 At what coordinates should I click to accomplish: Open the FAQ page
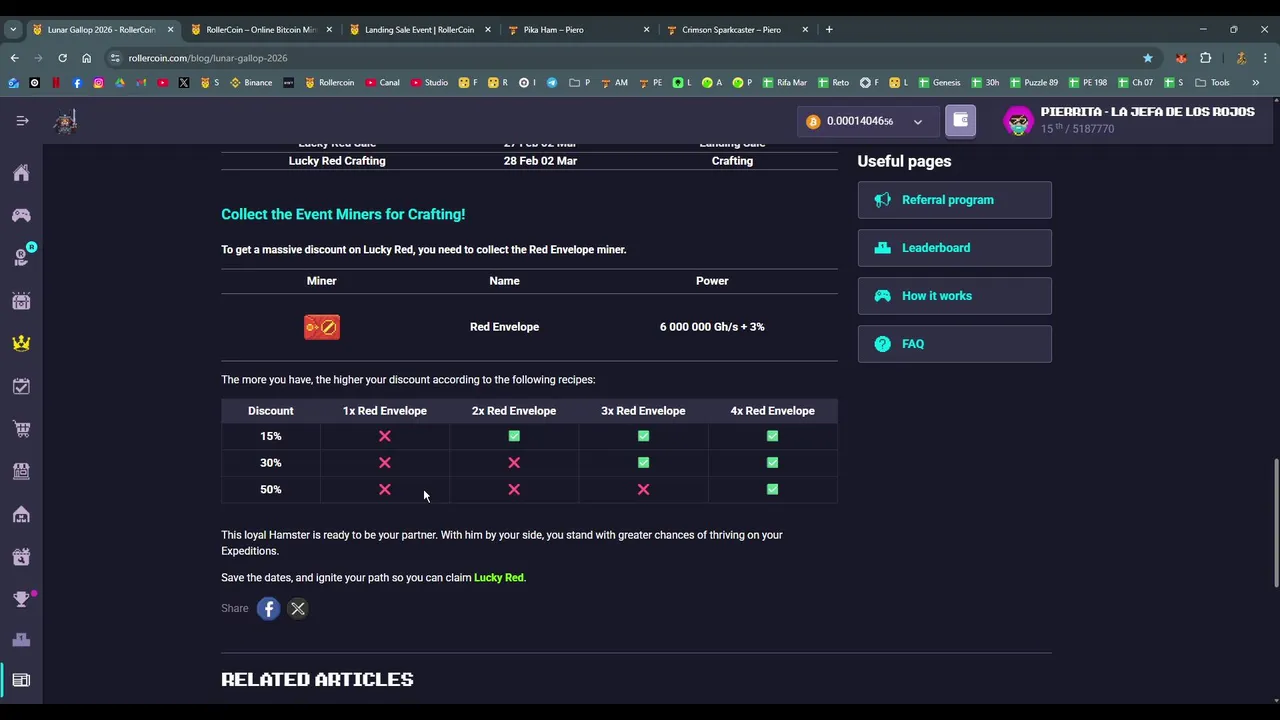(x=954, y=344)
